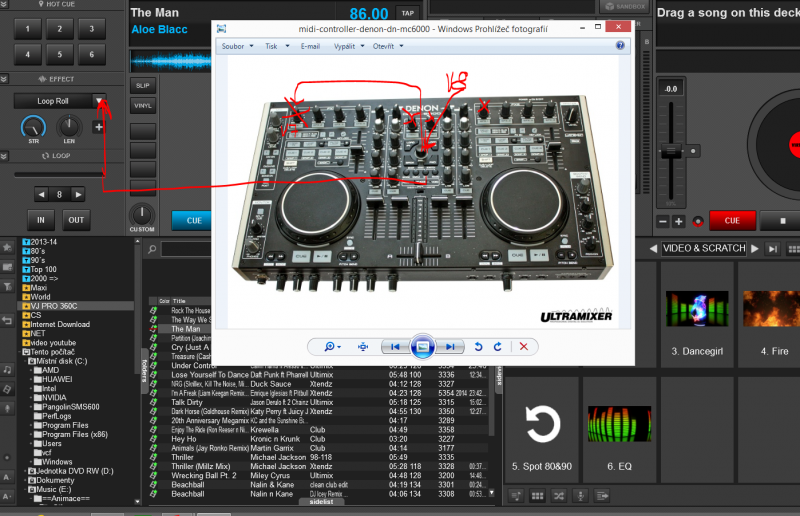The image size is (800, 516).
Task: Click the fit-to-window icon in photo viewer
Action: pos(363,347)
